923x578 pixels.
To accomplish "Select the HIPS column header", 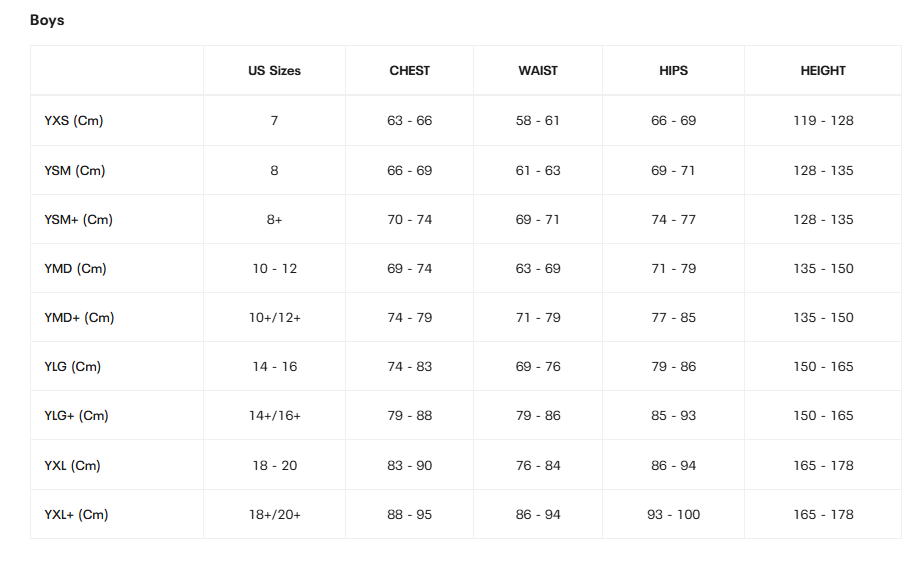I will point(674,71).
